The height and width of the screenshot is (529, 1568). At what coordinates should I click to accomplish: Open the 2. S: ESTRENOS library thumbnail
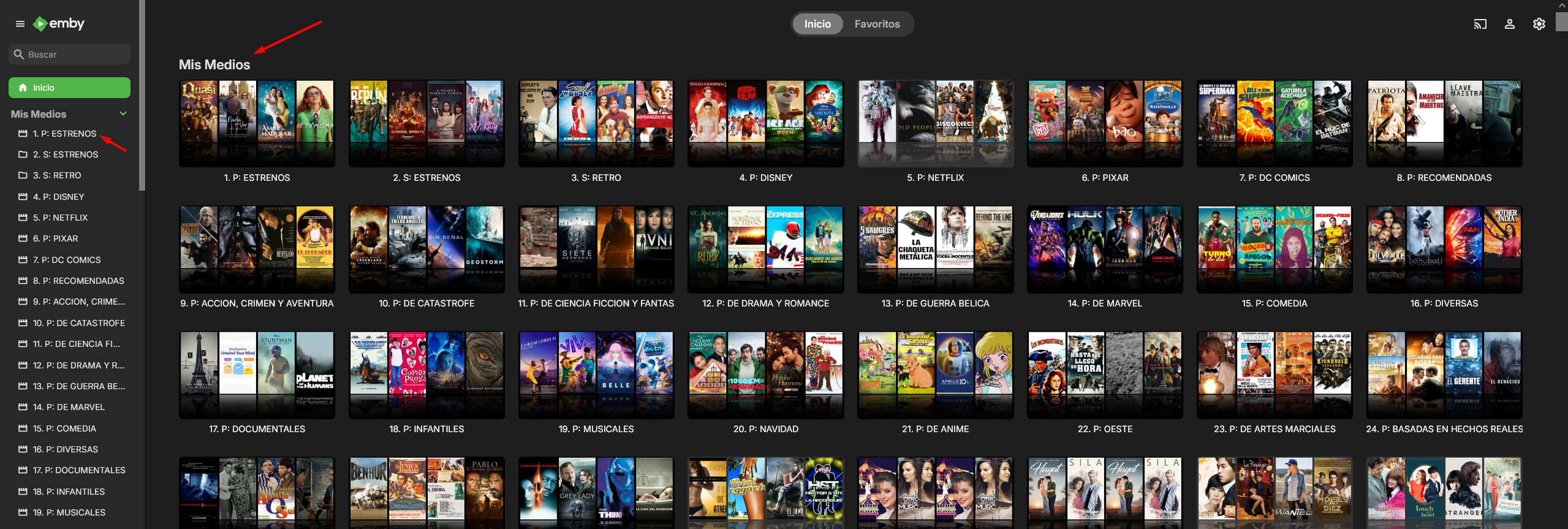(426, 123)
